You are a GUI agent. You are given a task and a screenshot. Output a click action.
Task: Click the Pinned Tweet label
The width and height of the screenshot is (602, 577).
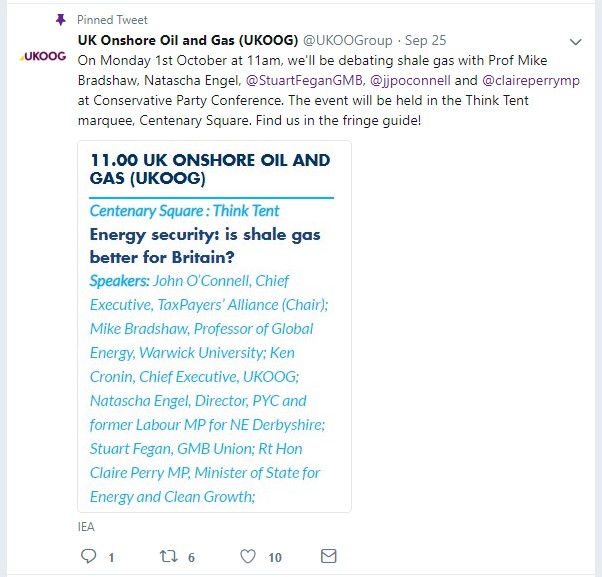point(110,19)
